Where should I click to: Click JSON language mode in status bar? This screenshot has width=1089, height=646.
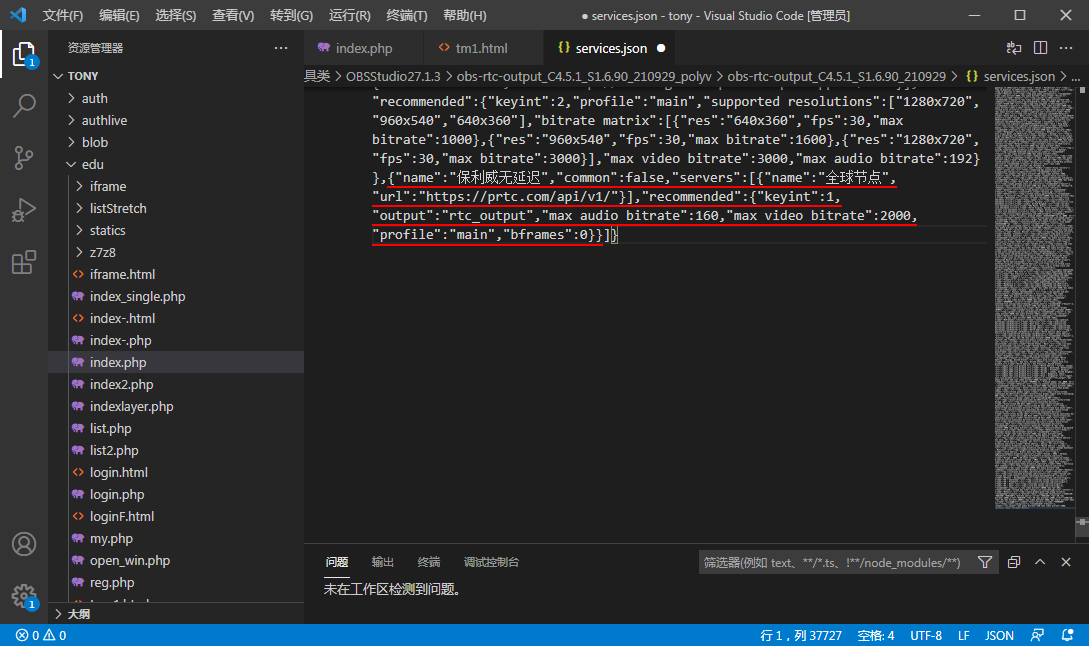point(999,635)
